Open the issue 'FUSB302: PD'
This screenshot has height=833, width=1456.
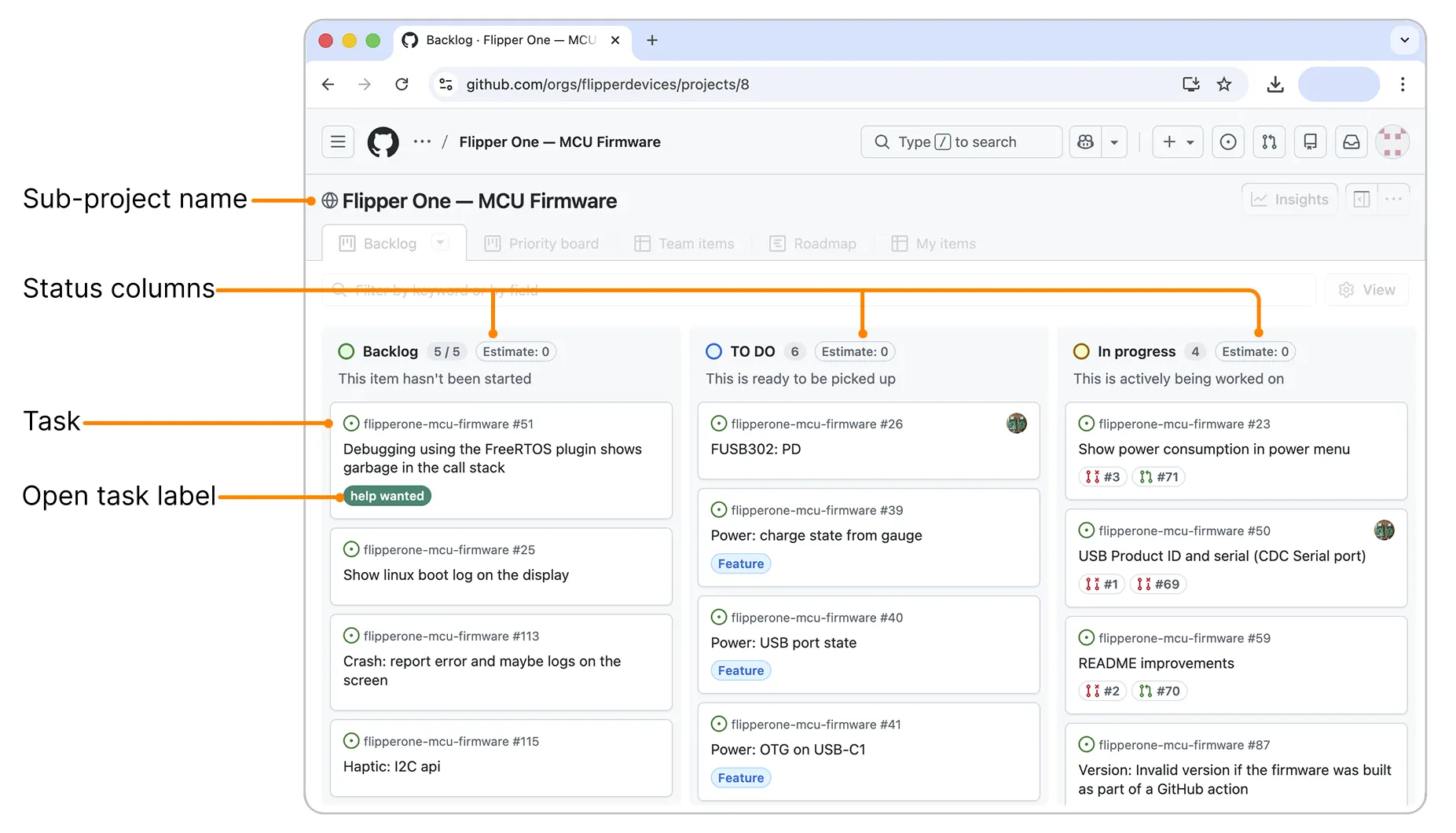(x=756, y=450)
